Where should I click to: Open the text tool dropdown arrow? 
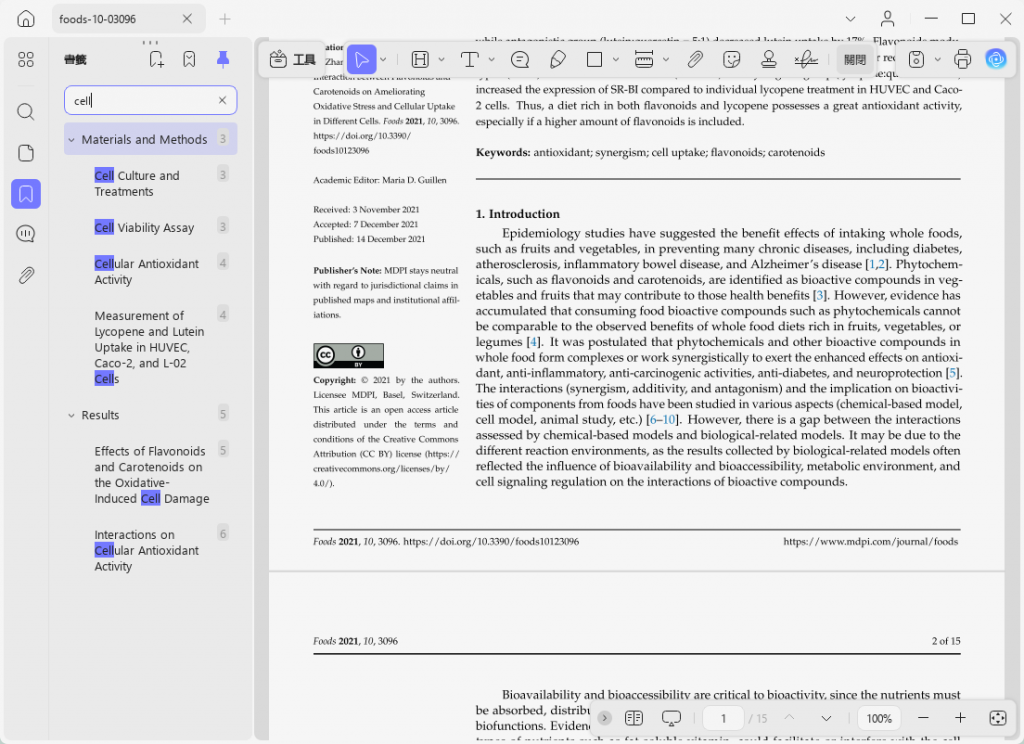click(x=492, y=59)
